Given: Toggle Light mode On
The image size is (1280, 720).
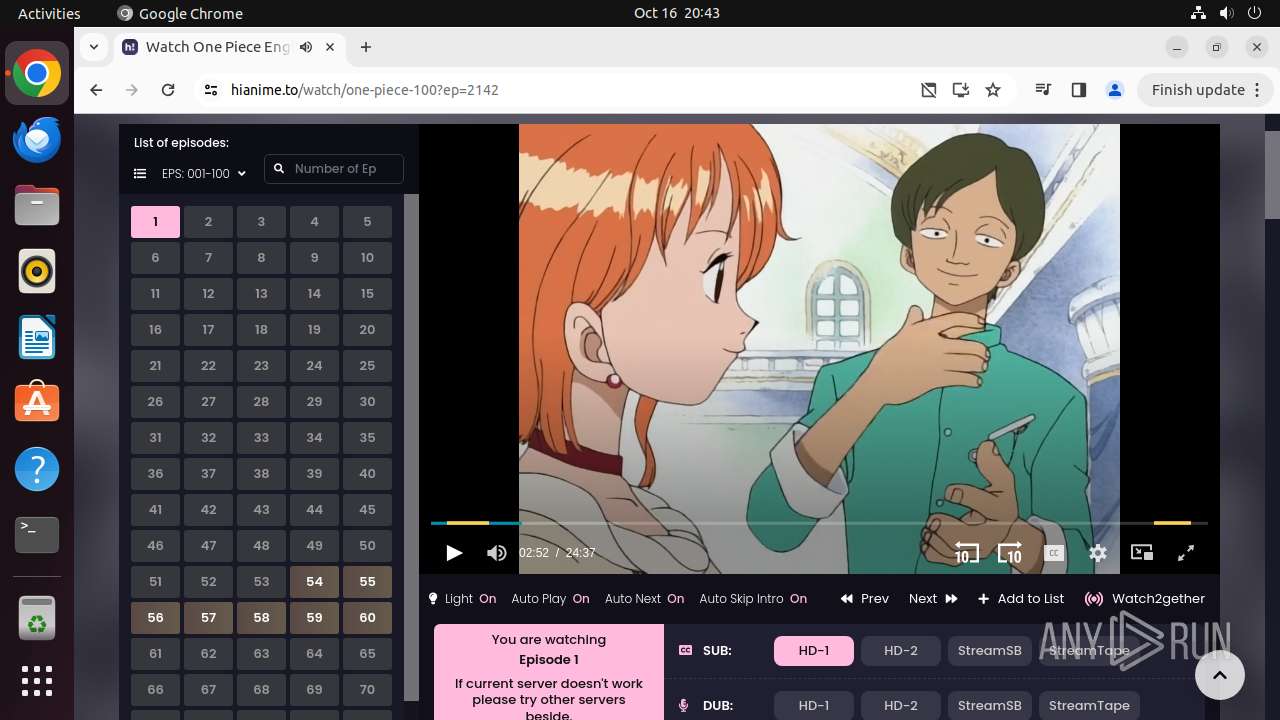Looking at the screenshot, I should [463, 599].
